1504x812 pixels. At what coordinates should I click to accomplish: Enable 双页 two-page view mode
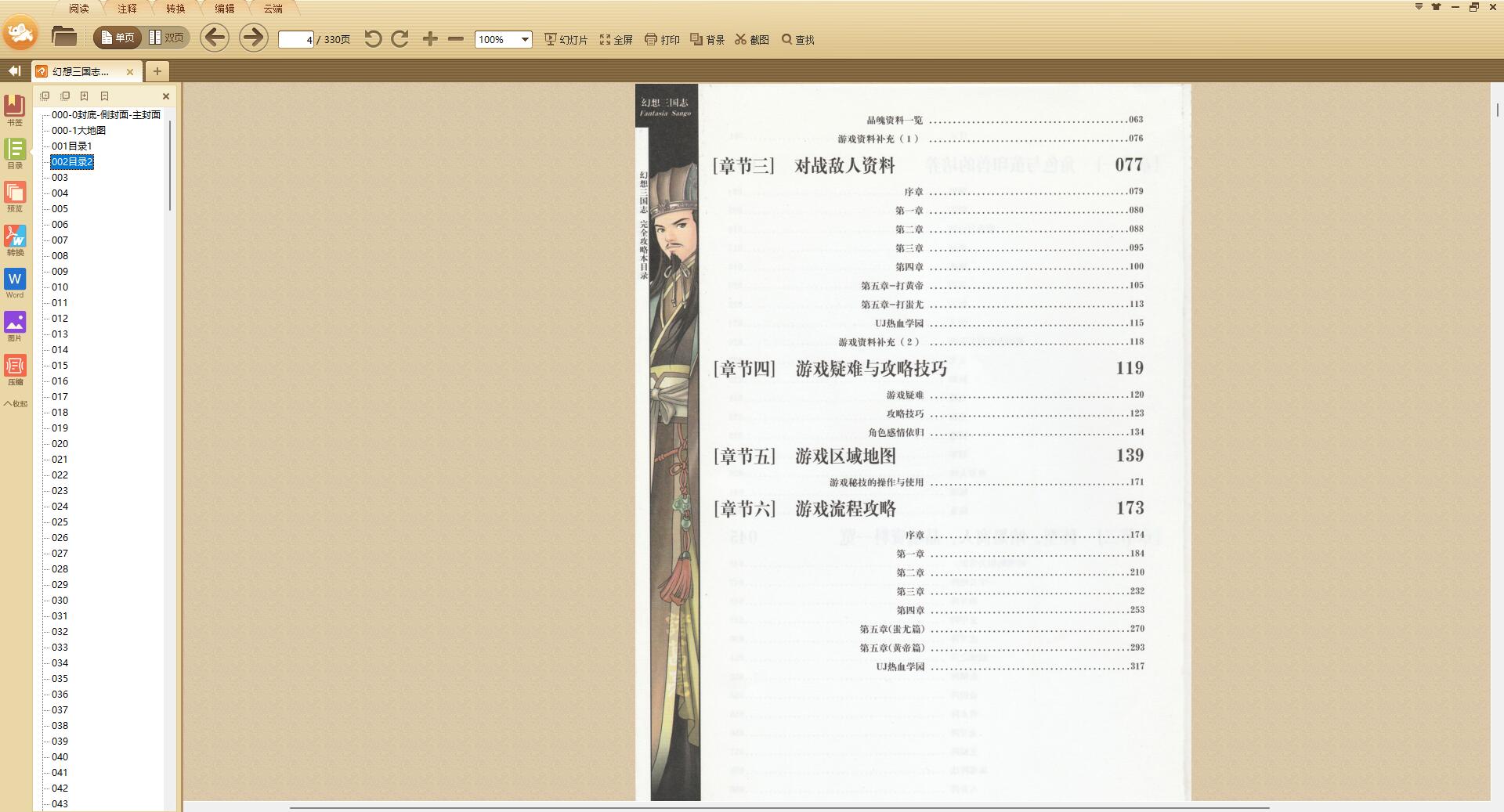(x=168, y=37)
